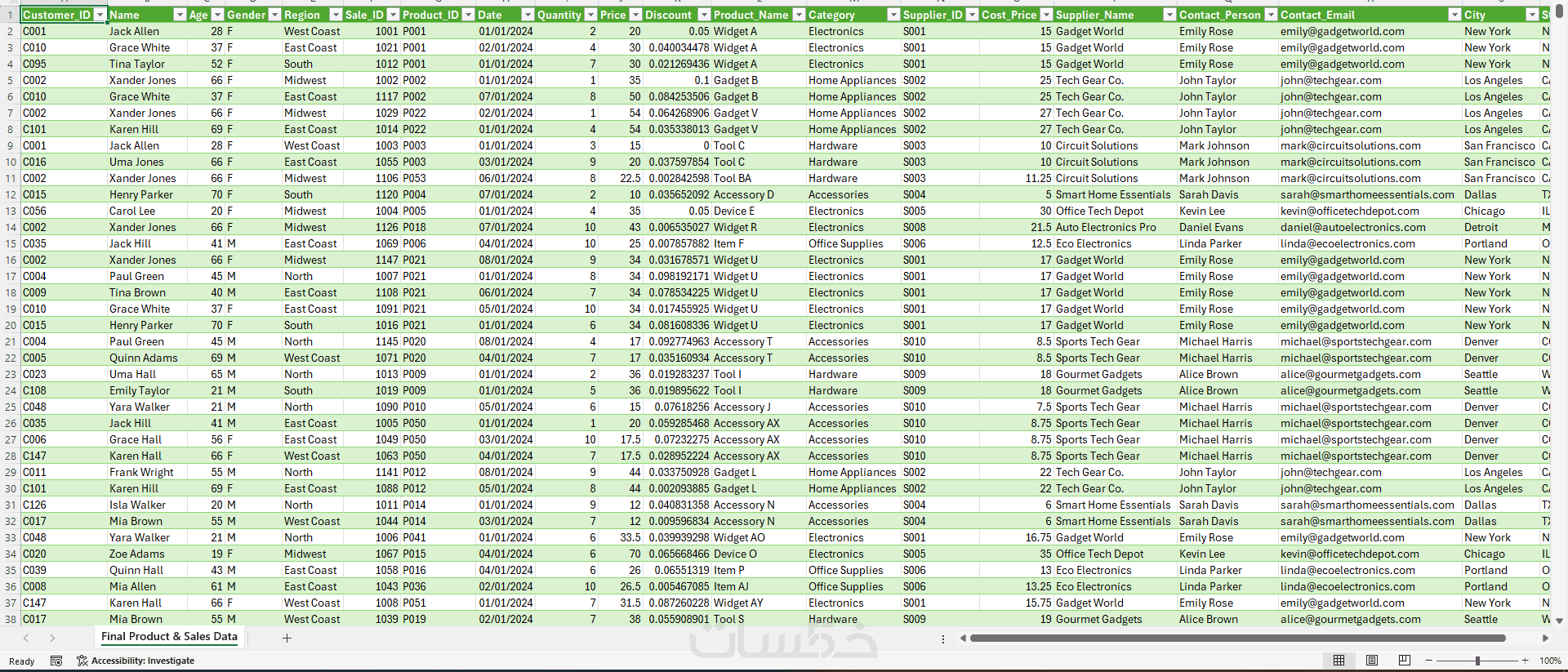Click the zoom in plus button
This screenshot has height=672, width=1568.
pyautogui.click(x=1525, y=661)
